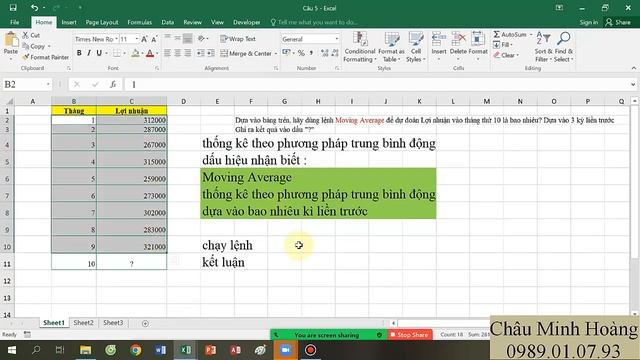
Task: Click Tell me what you want field
Action: (x=314, y=22)
